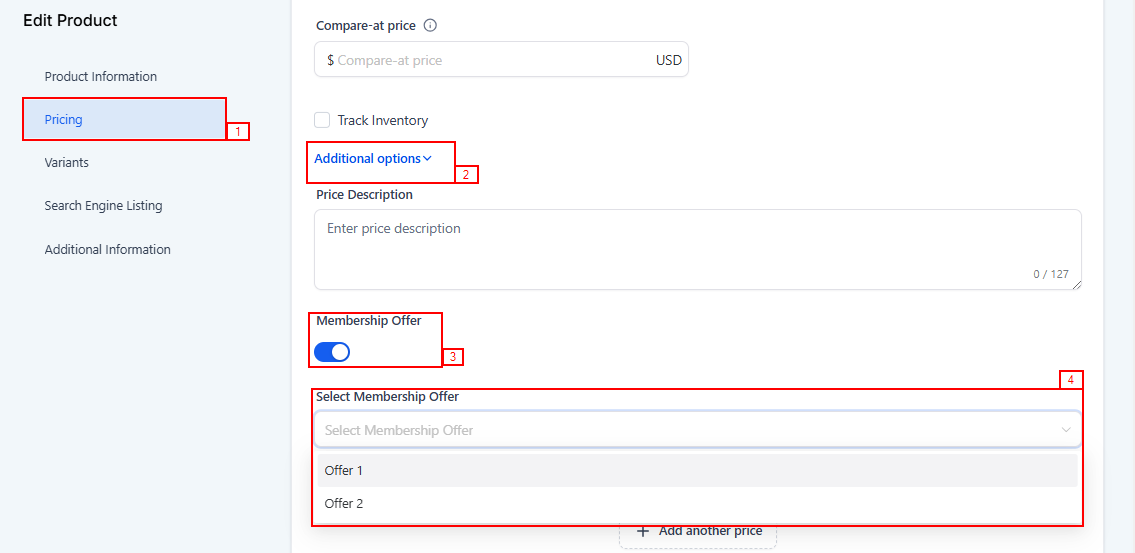Select the Pricing sidebar item

coord(64,119)
